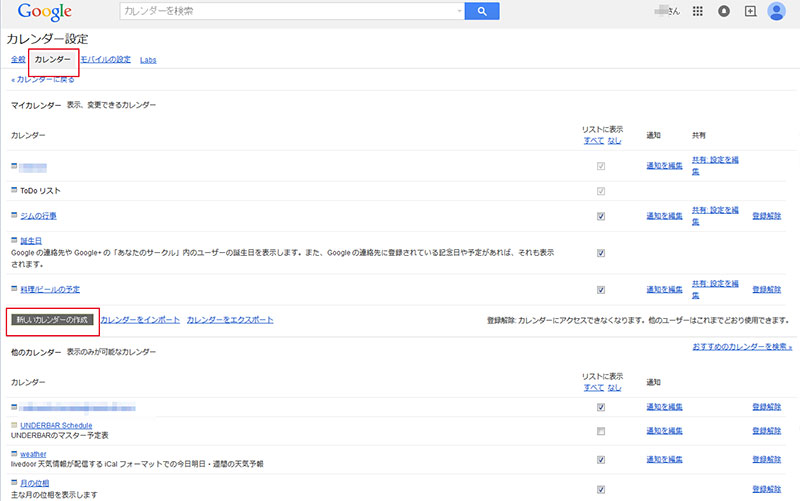Click calendar icon beside 料理/ビールの予定
Viewport: 800px width, 501px height.
coord(14,288)
